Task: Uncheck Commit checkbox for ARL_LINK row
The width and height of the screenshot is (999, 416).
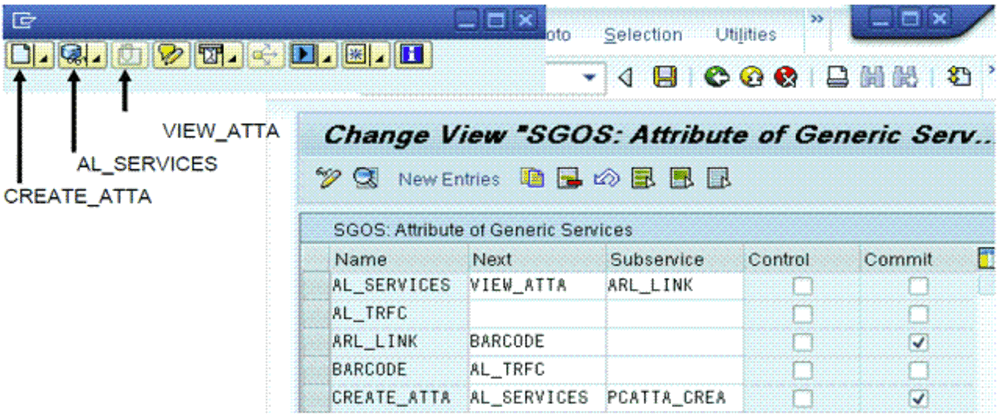Action: 918,342
